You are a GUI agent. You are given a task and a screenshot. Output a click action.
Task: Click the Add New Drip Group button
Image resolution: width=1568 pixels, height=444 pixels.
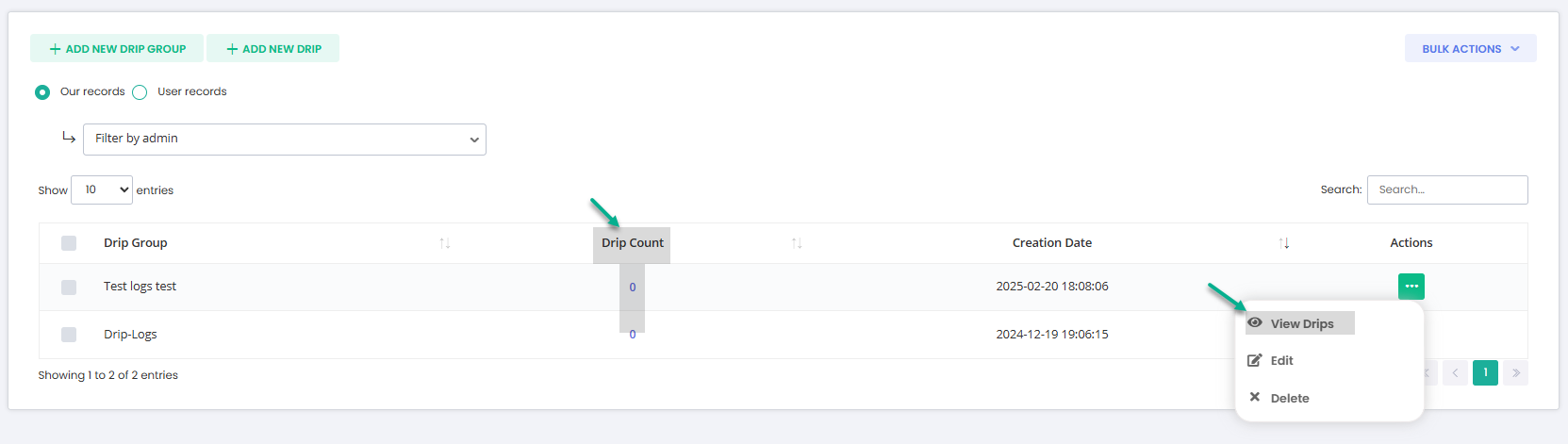[117, 48]
